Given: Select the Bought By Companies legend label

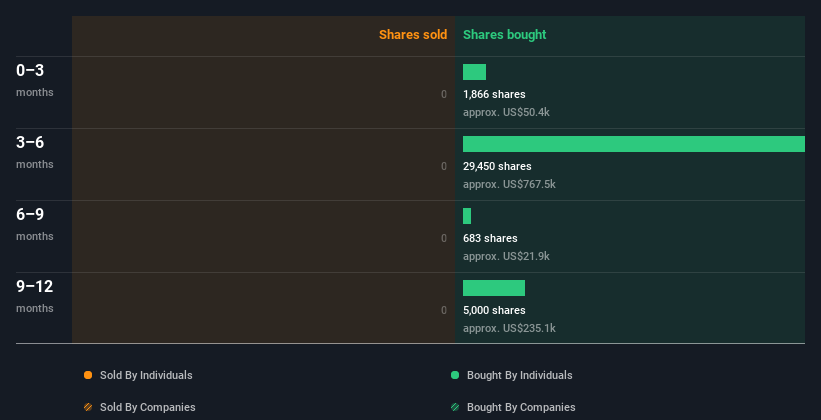Looking at the screenshot, I should point(521,407).
